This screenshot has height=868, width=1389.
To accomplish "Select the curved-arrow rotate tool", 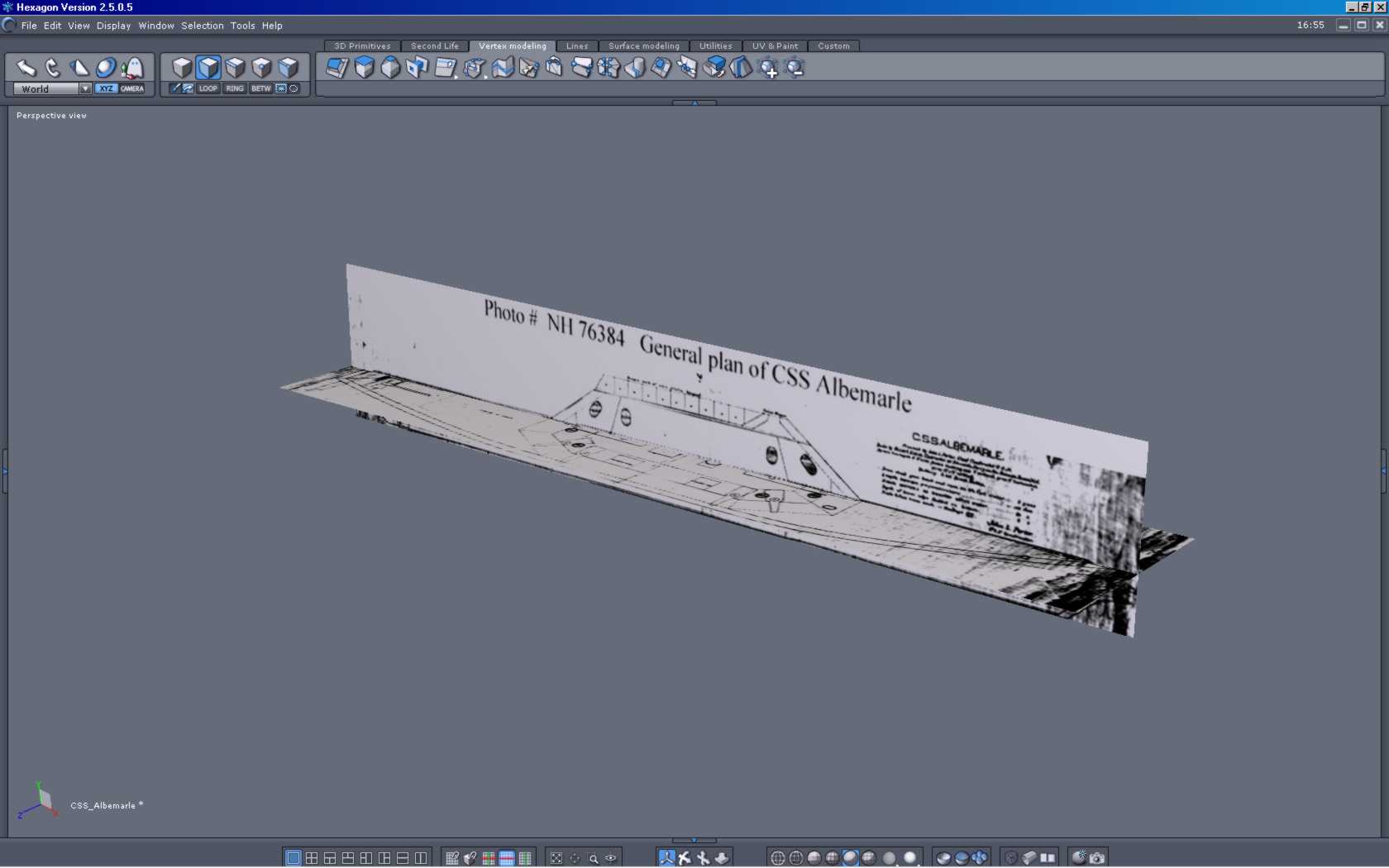I will coord(53,68).
